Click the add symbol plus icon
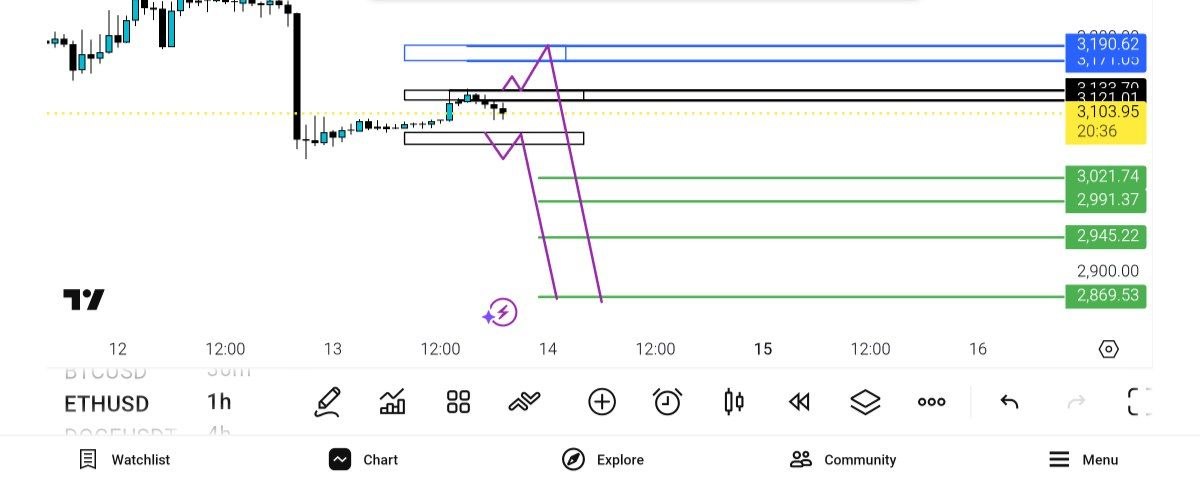 tap(602, 402)
